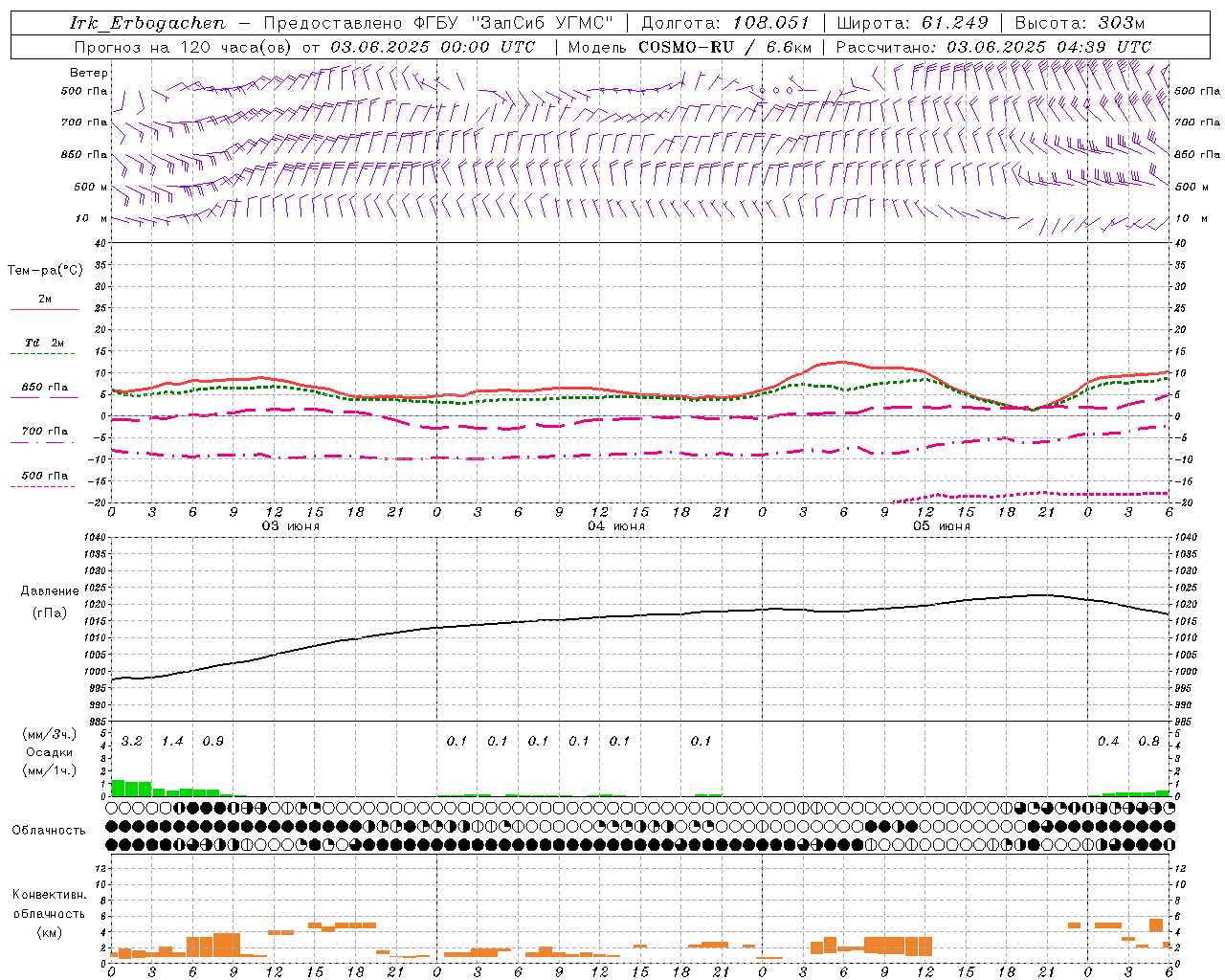Click the precipitation value 3.2
This screenshot has height=980, width=1225.
[x=132, y=742]
